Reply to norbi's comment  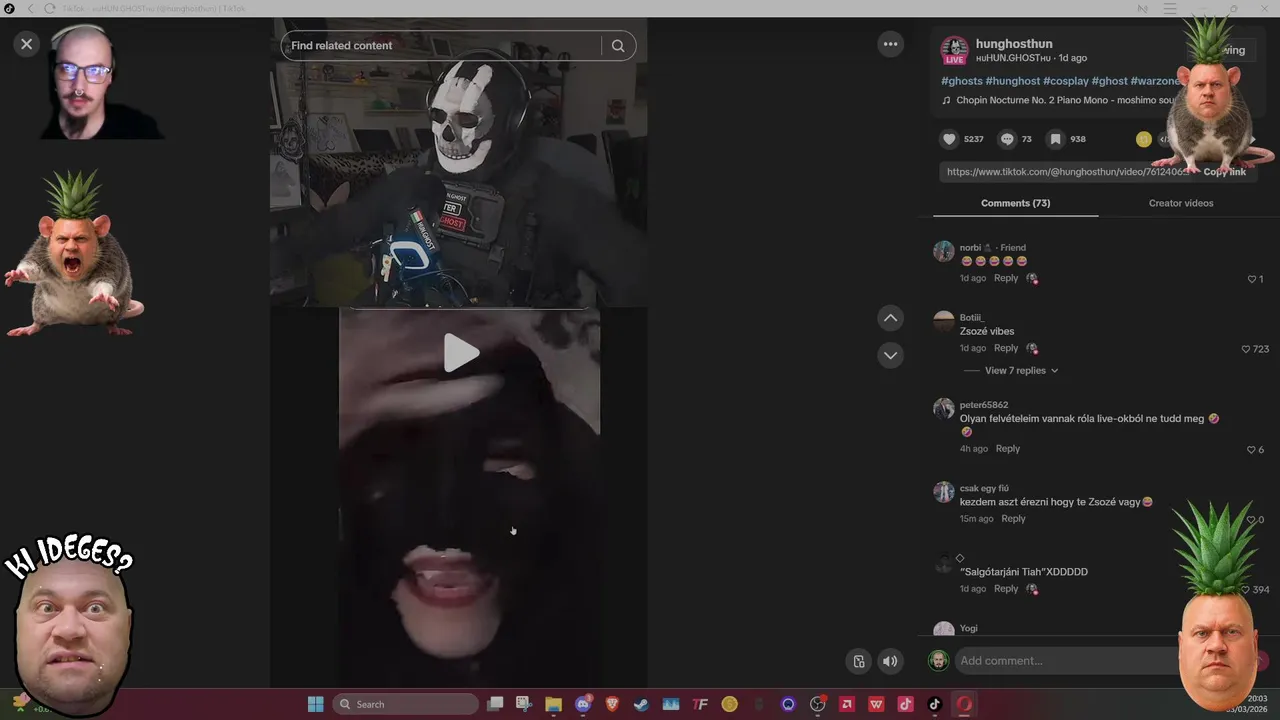coord(1006,279)
